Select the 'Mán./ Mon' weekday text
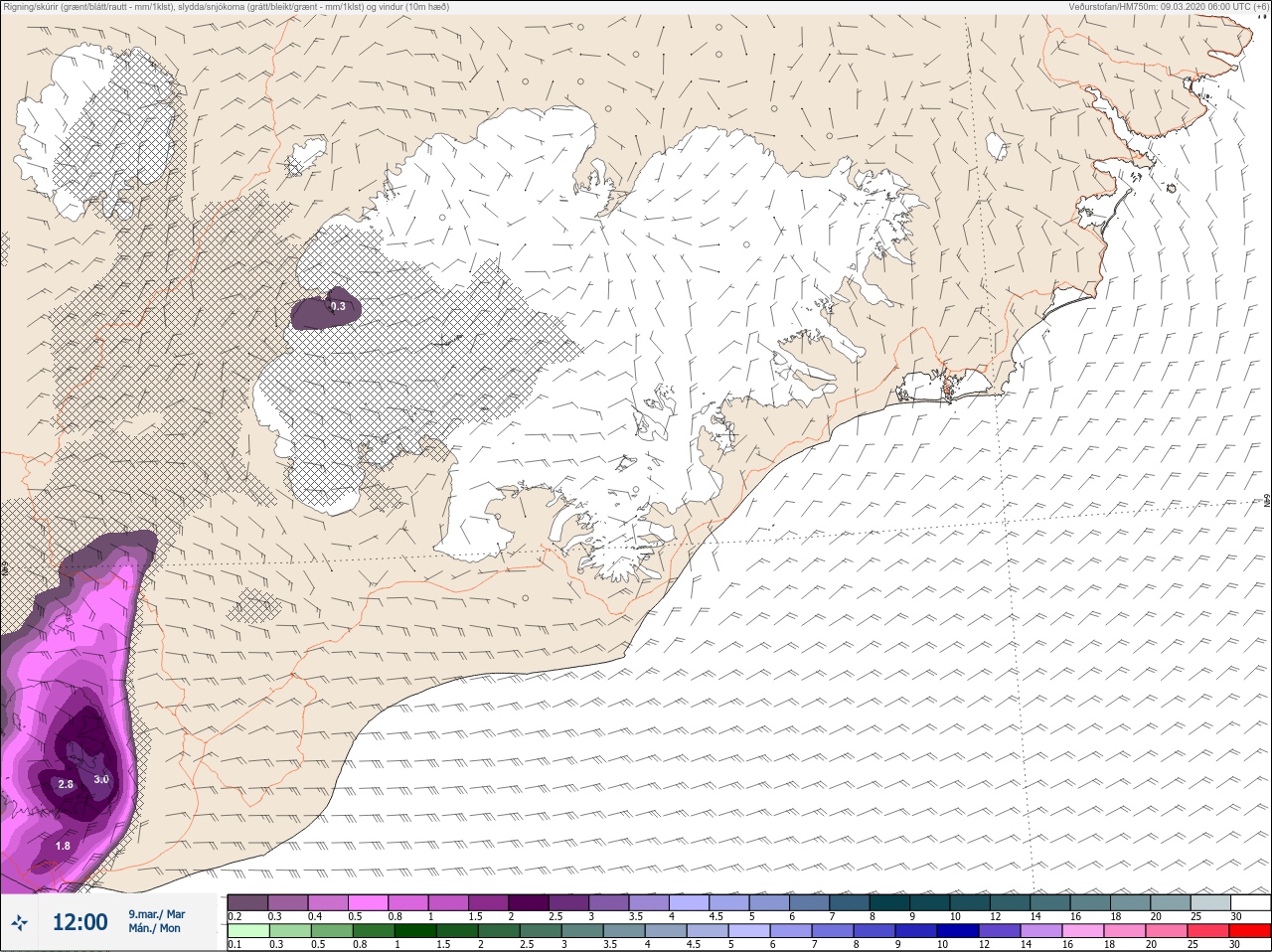This screenshot has width=1272, height=952. click(x=154, y=928)
